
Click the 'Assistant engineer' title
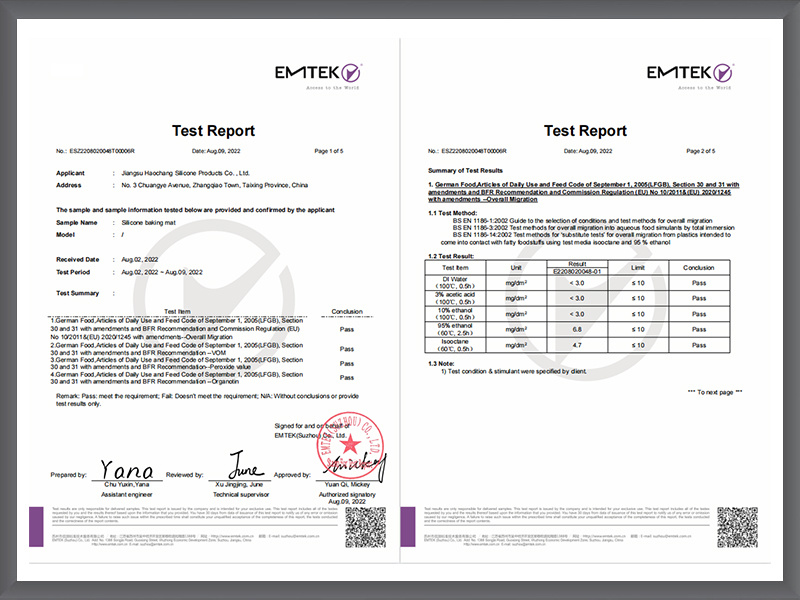coord(127,494)
